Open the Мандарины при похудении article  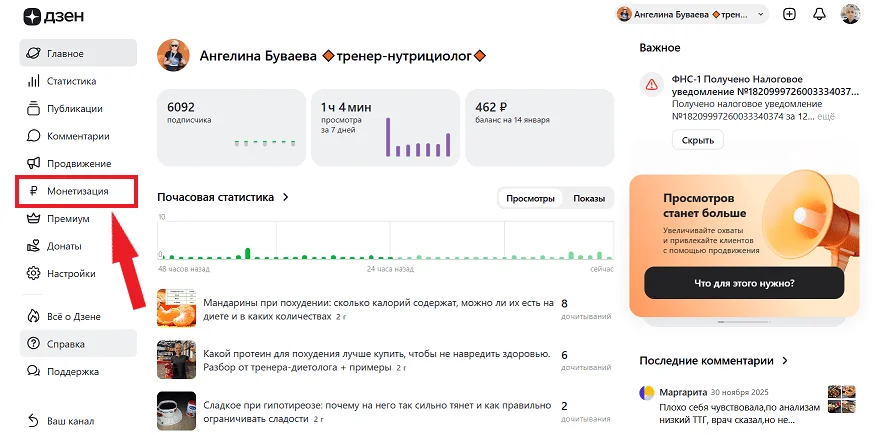(x=378, y=309)
